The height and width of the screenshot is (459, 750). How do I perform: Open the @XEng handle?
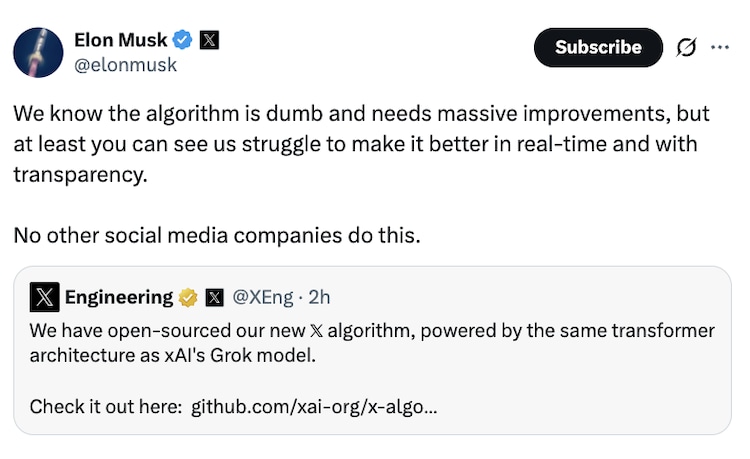click(263, 297)
